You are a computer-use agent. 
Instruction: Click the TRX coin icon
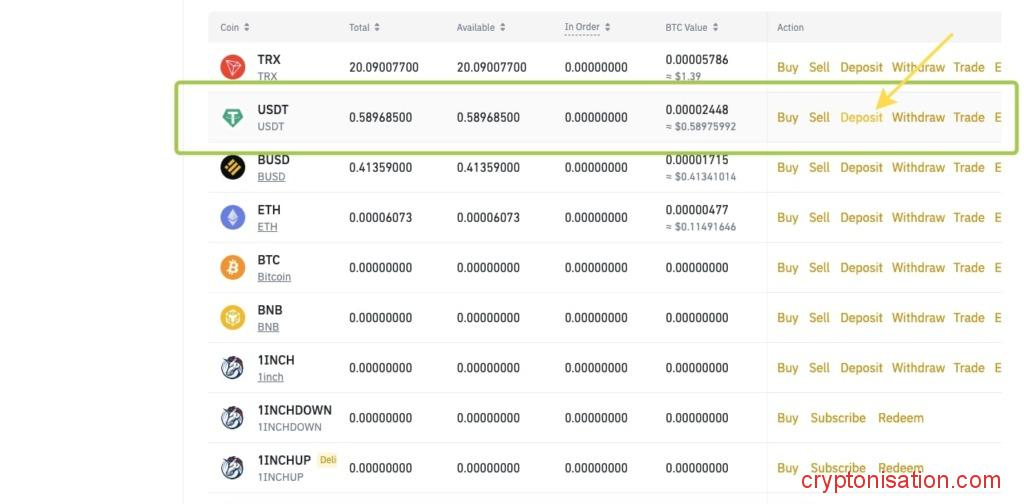click(x=232, y=68)
